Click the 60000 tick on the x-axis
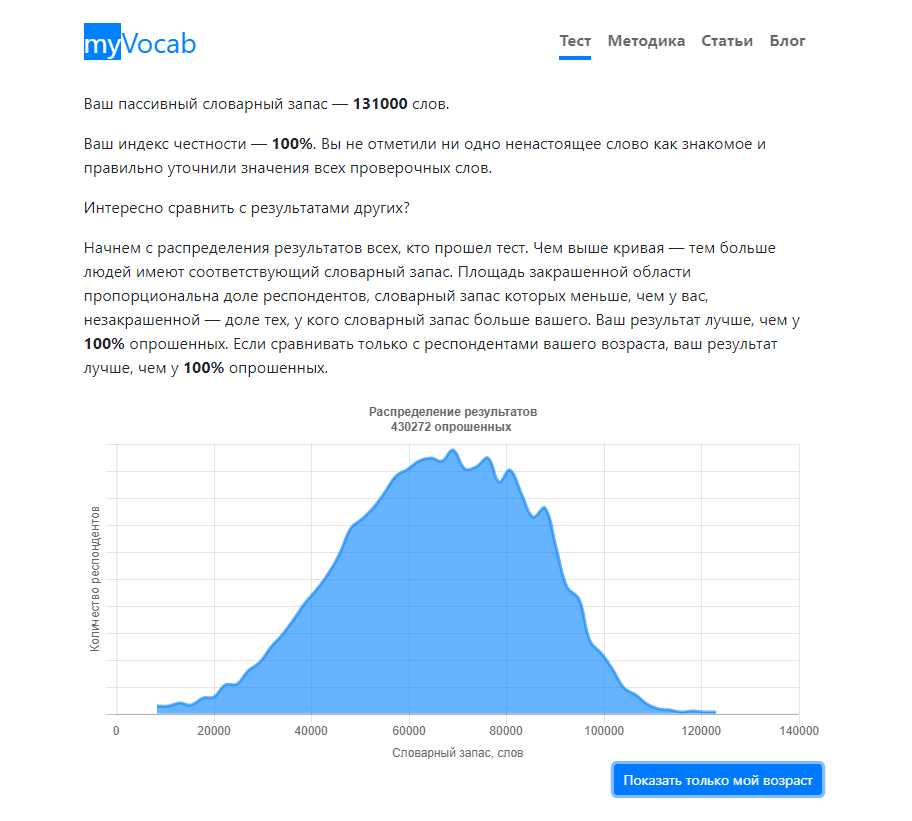Image resolution: width=912 pixels, height=821 pixels. 409,731
